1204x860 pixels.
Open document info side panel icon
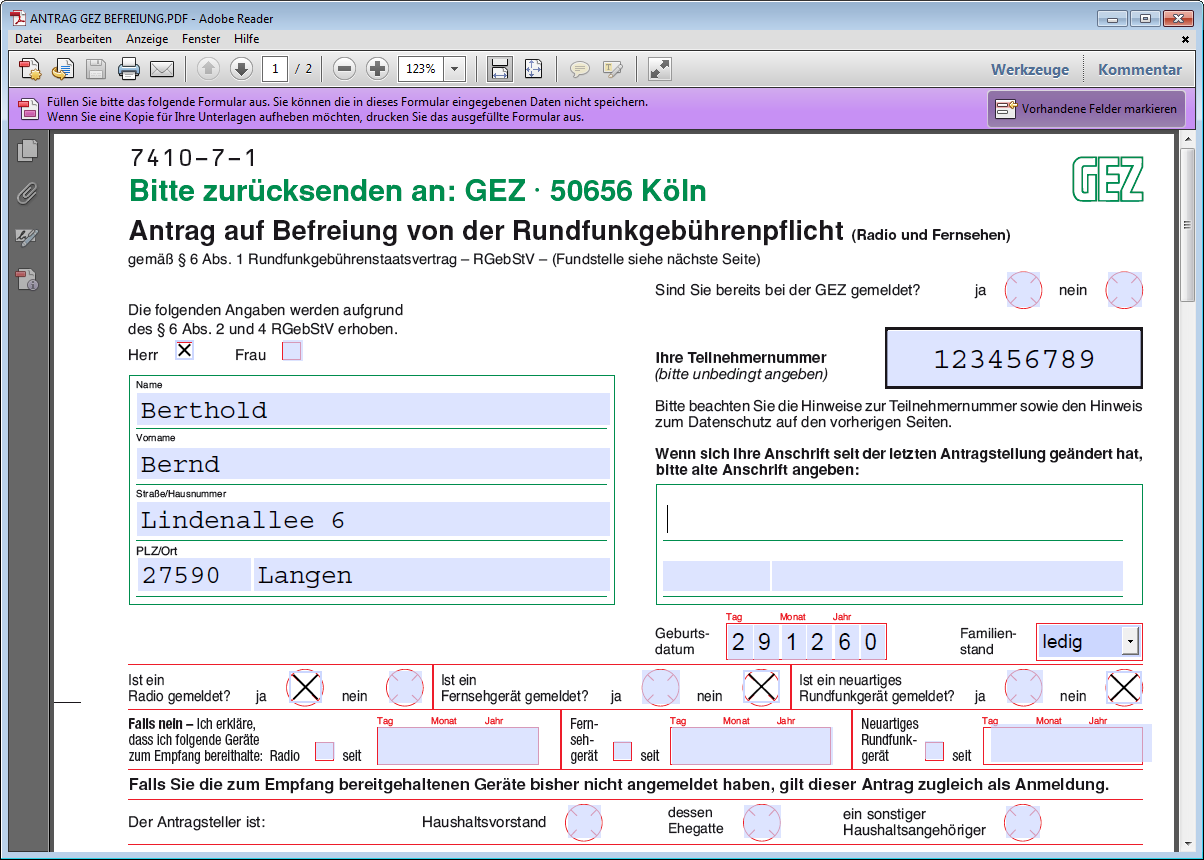pos(27,280)
